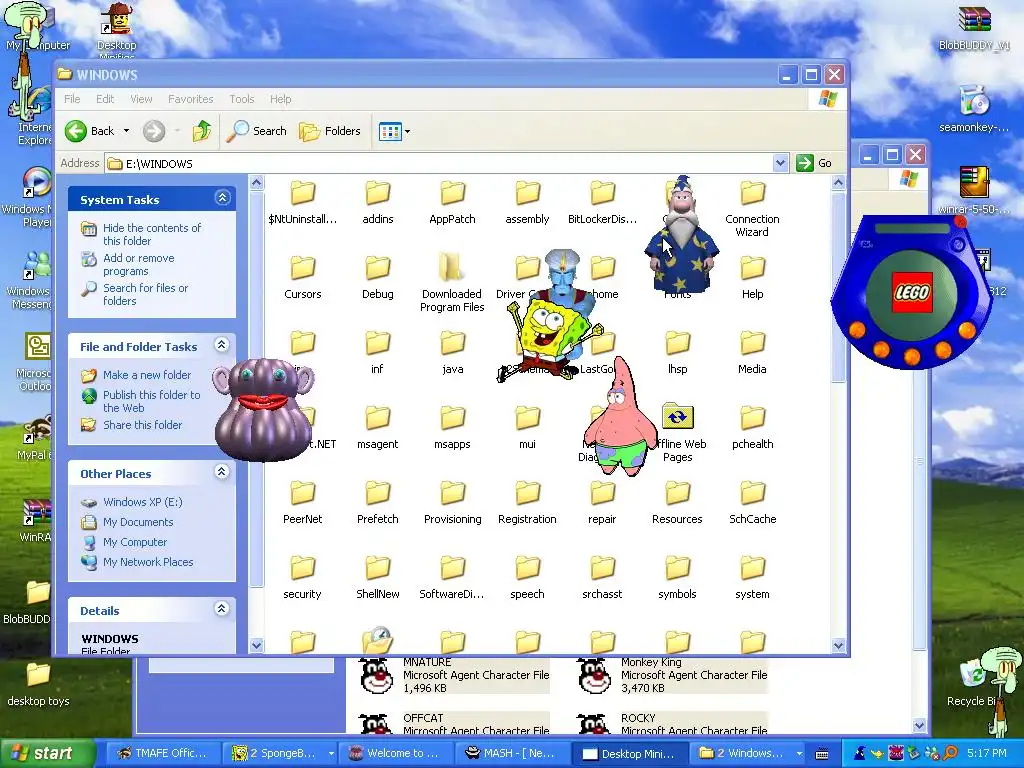Image resolution: width=1024 pixels, height=768 pixels.
Task: Click file list scroll up arrow
Action: coord(839,183)
